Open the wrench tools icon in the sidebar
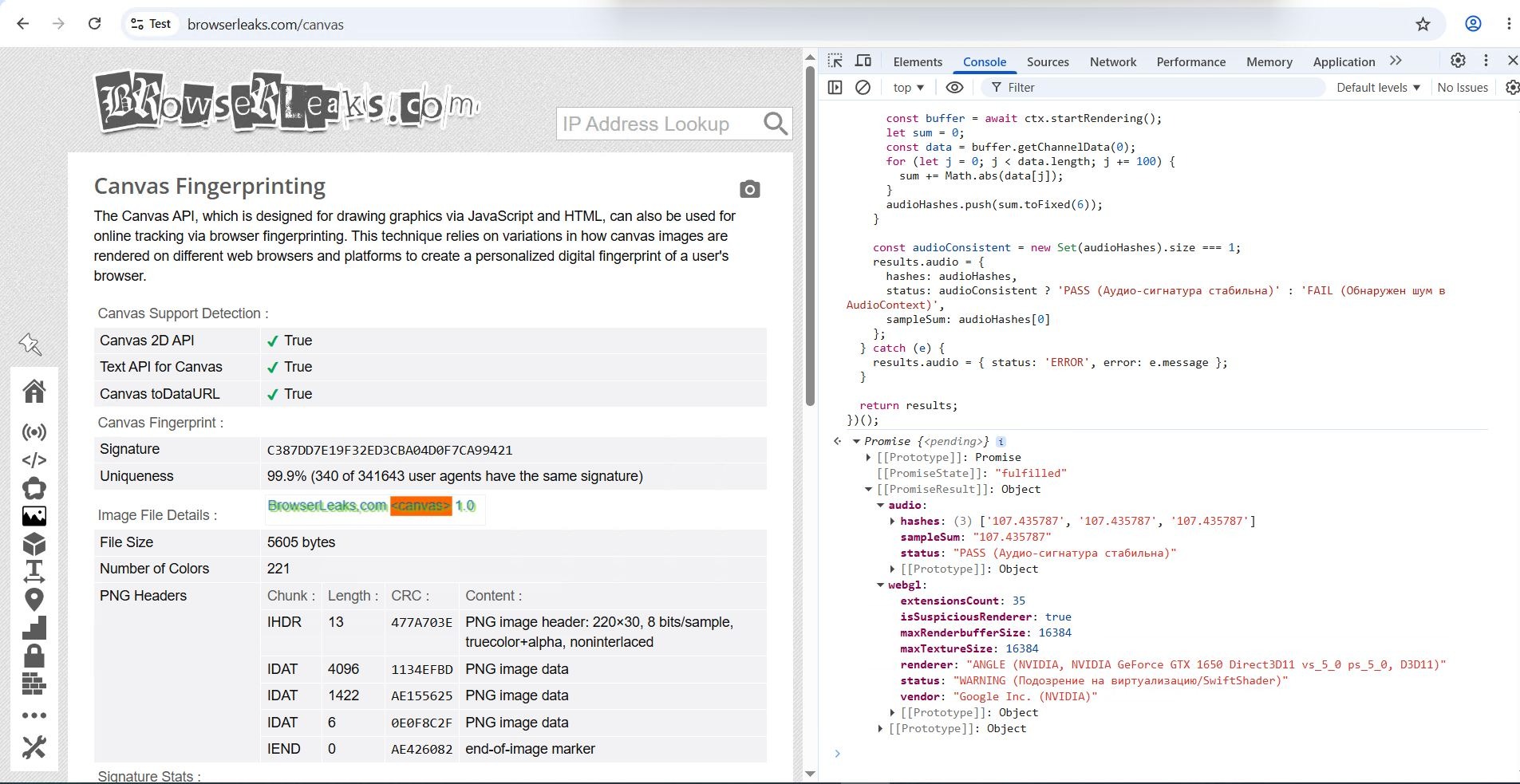The image size is (1520, 784). click(x=34, y=747)
